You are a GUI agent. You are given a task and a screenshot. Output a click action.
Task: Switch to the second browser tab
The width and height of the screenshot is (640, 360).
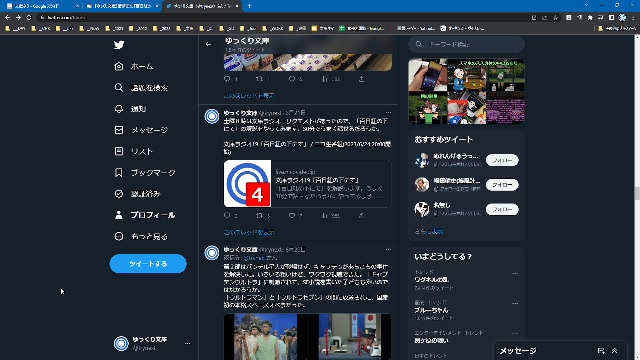click(122, 6)
